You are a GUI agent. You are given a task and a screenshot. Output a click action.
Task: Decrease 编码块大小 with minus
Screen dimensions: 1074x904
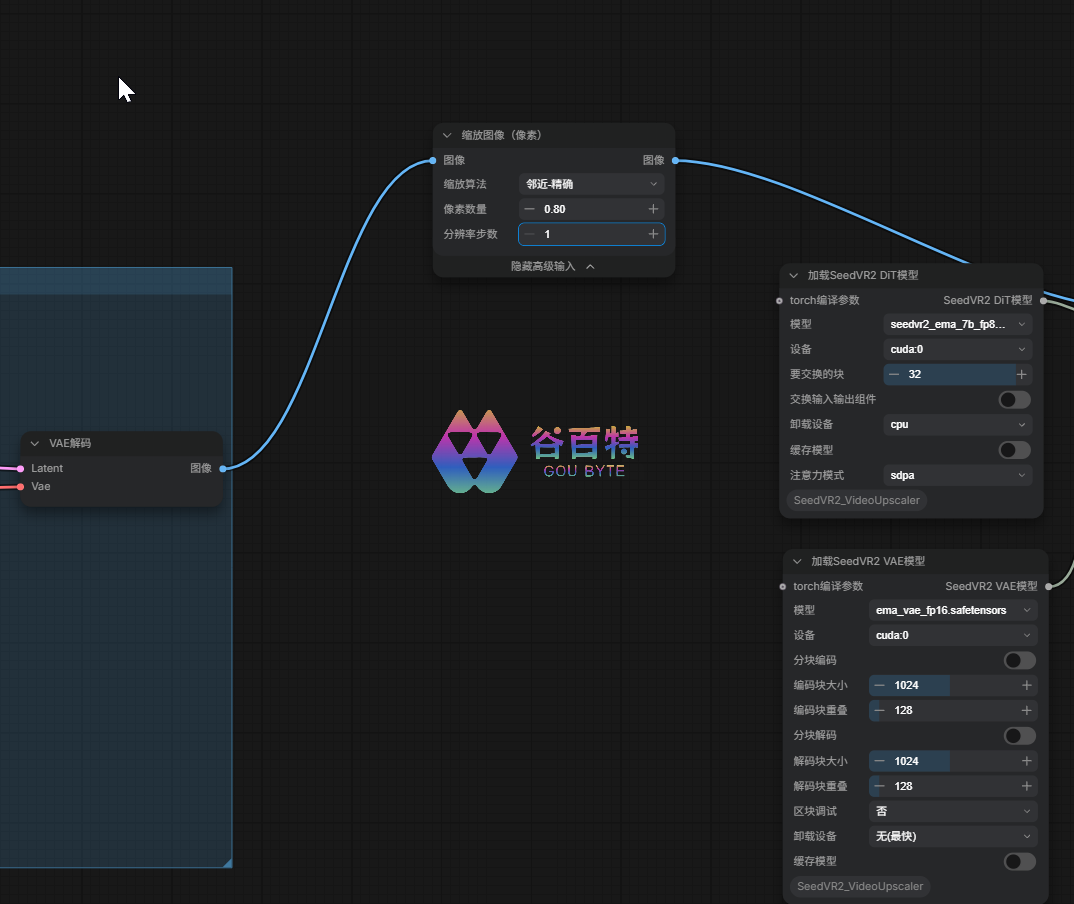pos(879,686)
